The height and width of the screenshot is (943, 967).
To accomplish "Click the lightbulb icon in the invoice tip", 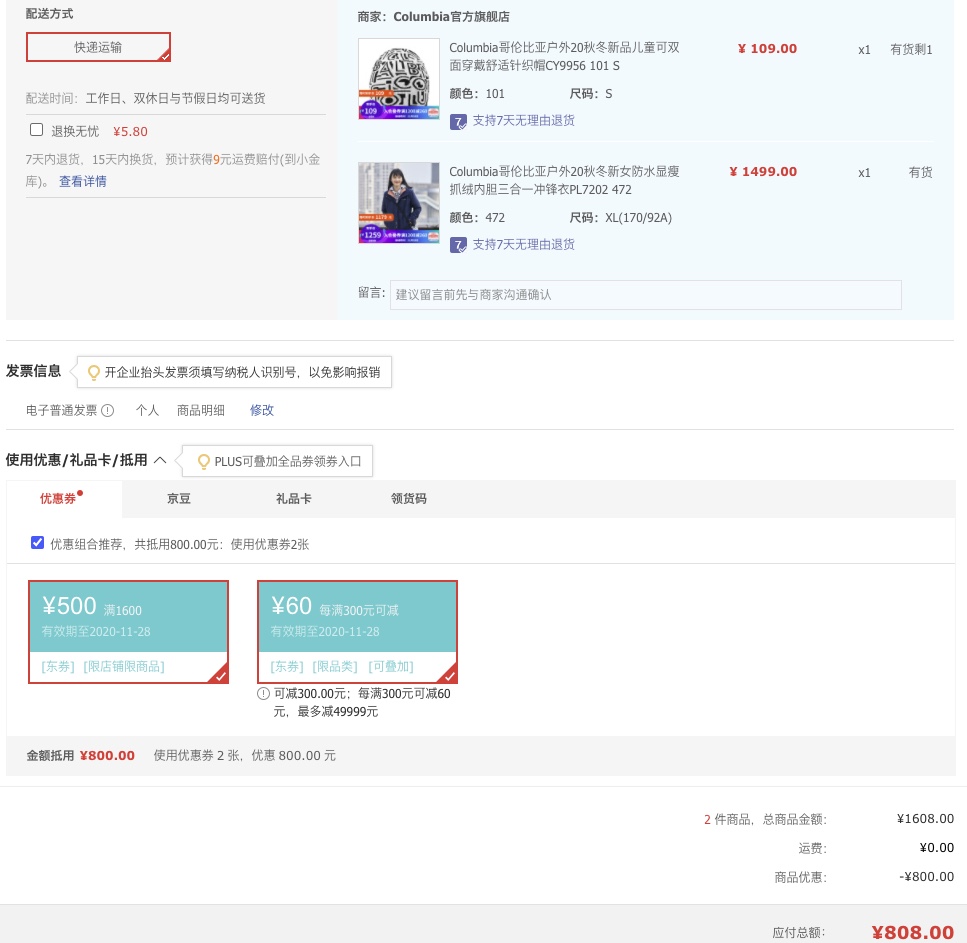I will pos(94,373).
